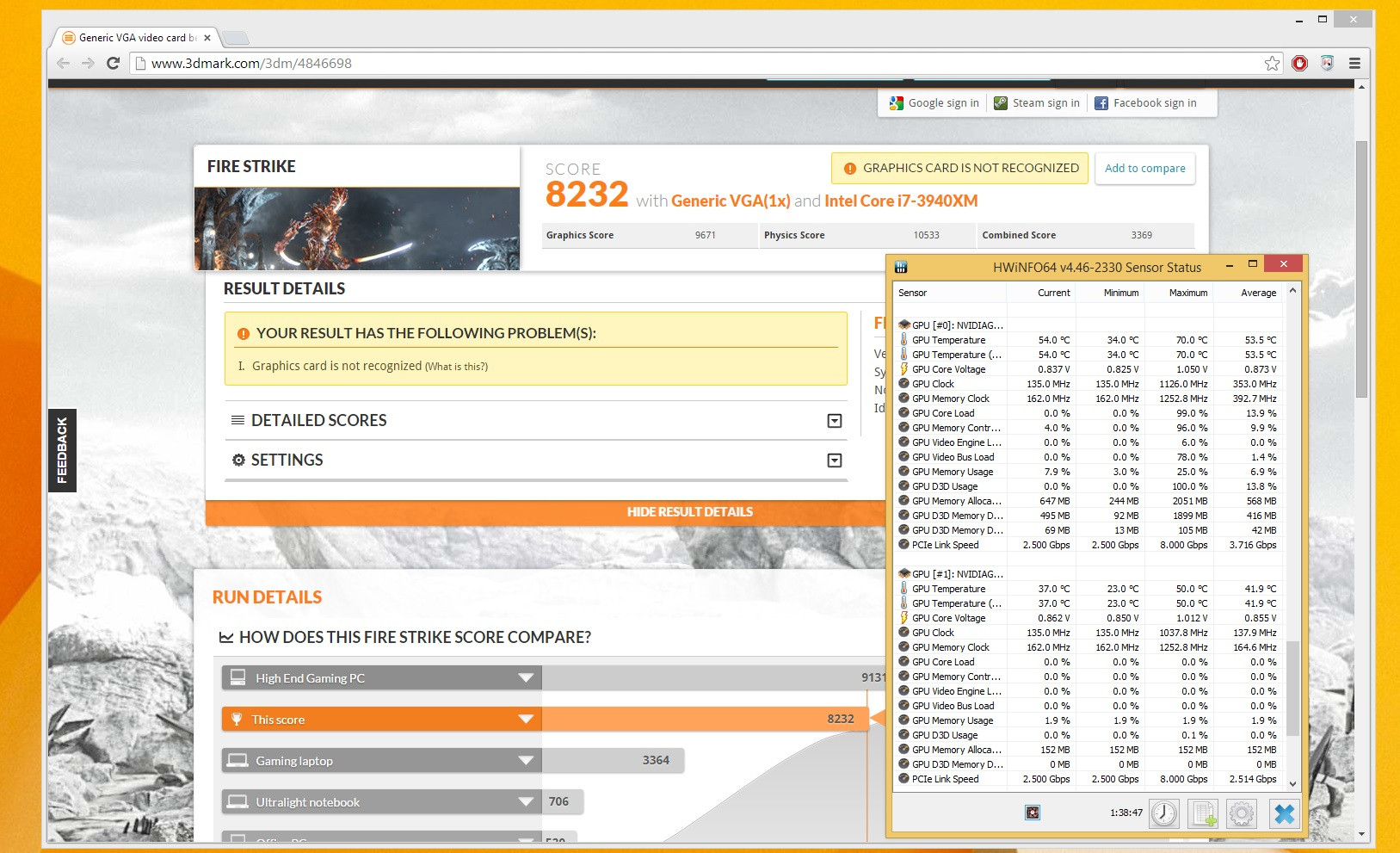Expand Settings section arrow

[x=835, y=460]
